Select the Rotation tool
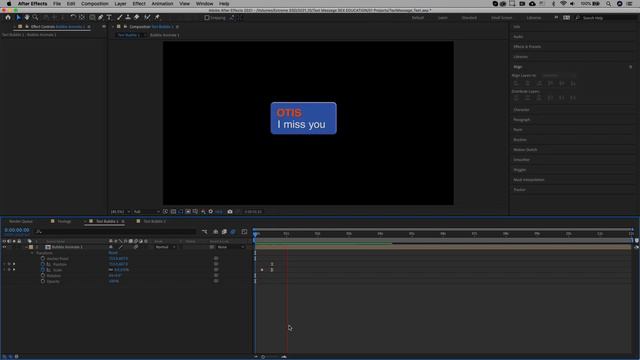 73,18
